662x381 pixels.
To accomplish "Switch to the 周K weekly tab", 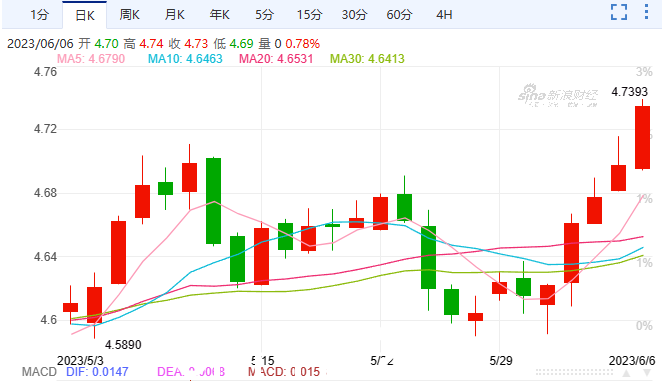I will (129, 15).
